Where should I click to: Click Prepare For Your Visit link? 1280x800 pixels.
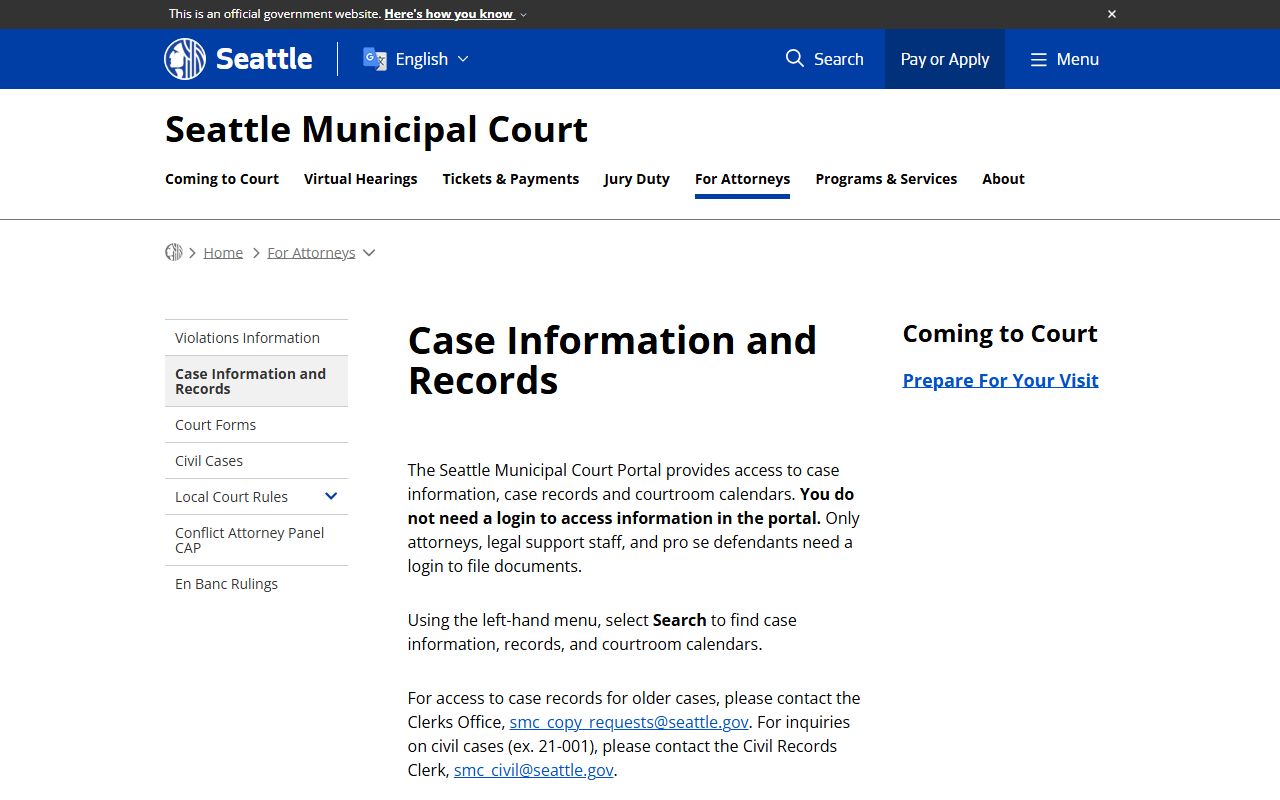point(1001,380)
